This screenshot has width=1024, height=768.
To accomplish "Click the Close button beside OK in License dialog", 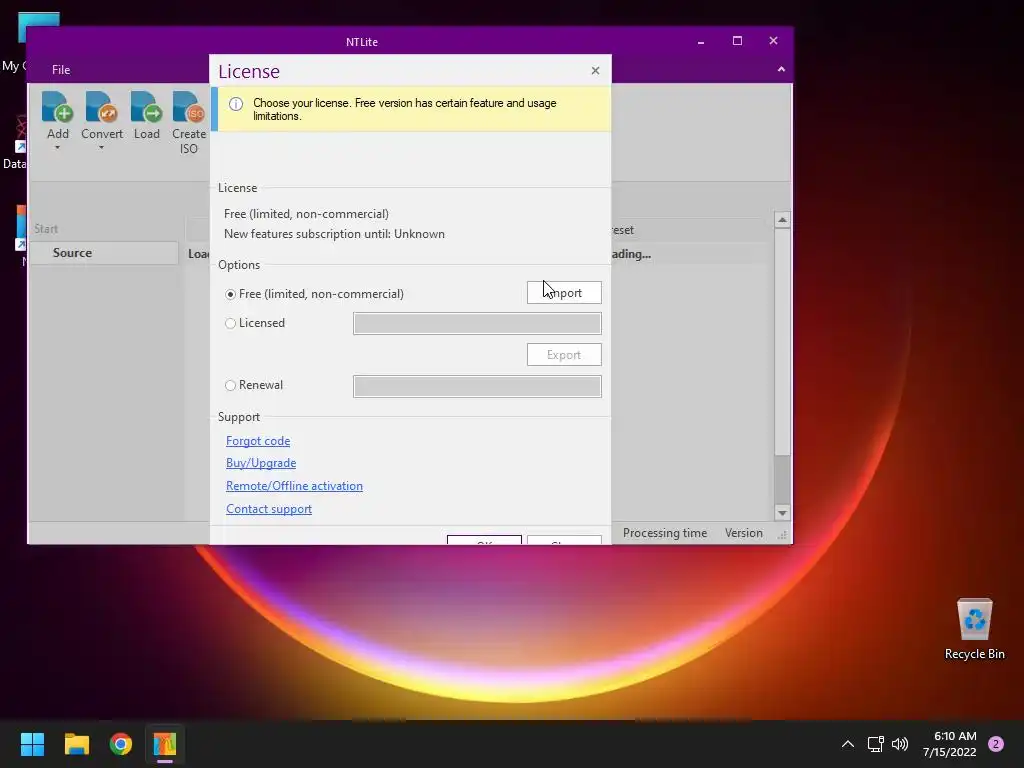I will pyautogui.click(x=564, y=540).
